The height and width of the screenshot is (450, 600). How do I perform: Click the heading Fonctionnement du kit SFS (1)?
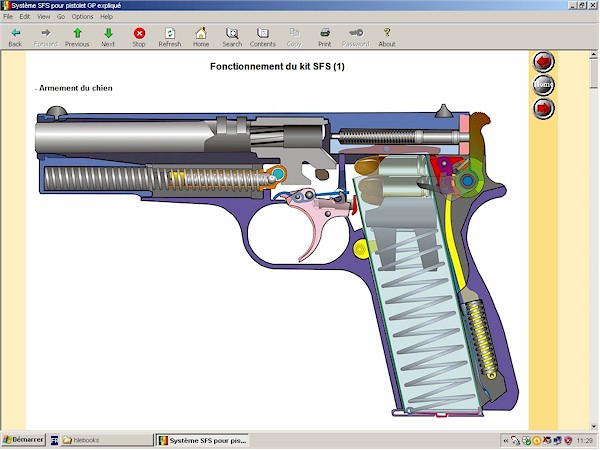pos(277,67)
